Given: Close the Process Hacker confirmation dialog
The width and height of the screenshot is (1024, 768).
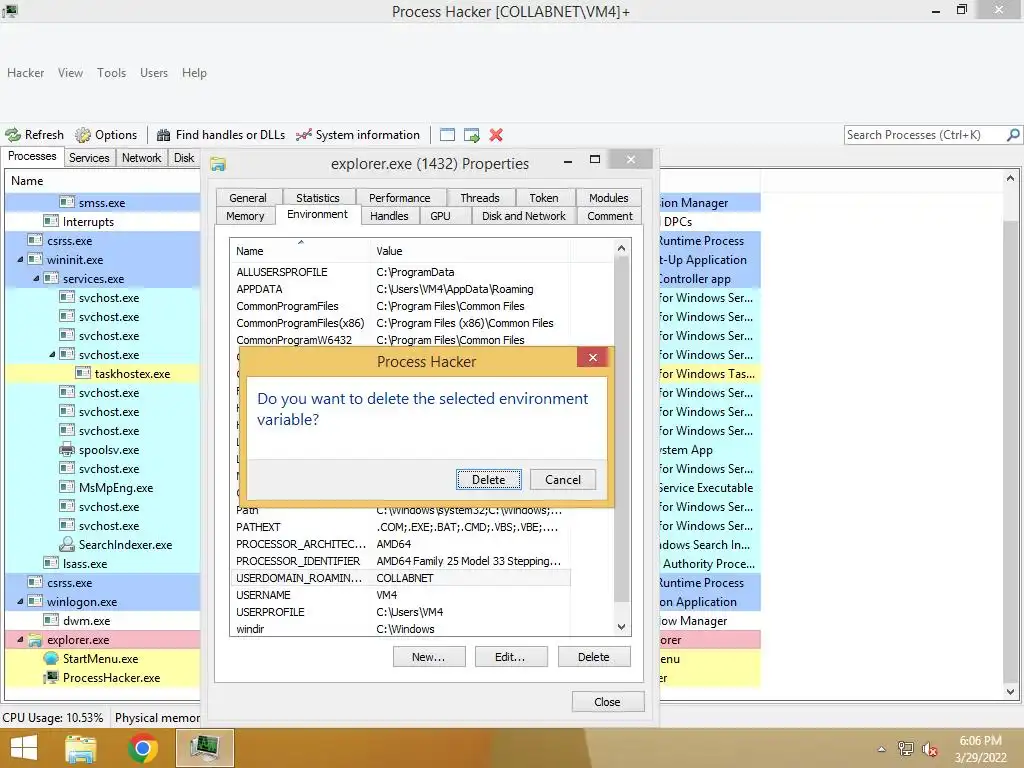Looking at the screenshot, I should coord(592,357).
